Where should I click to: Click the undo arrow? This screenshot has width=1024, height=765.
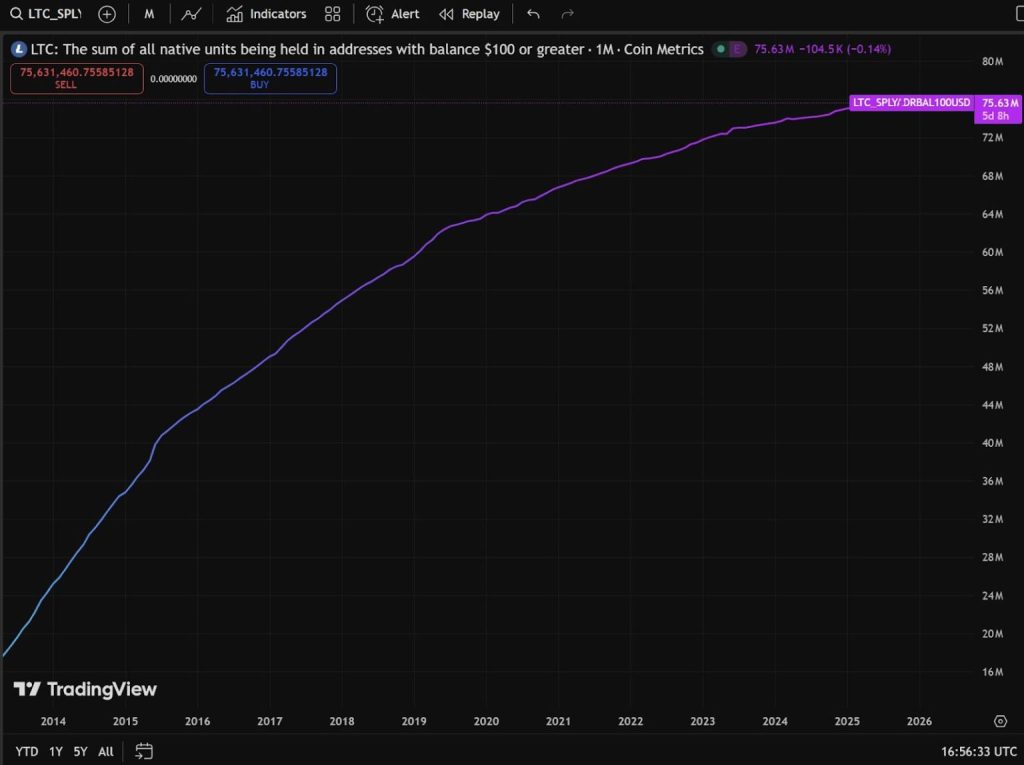[533, 14]
